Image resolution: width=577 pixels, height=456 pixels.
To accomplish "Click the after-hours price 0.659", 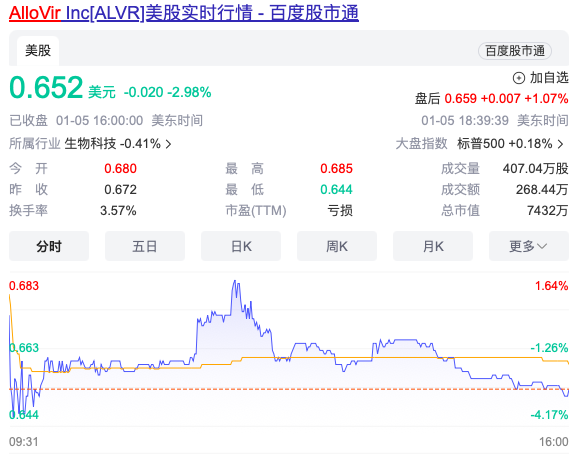I will click(460, 98).
